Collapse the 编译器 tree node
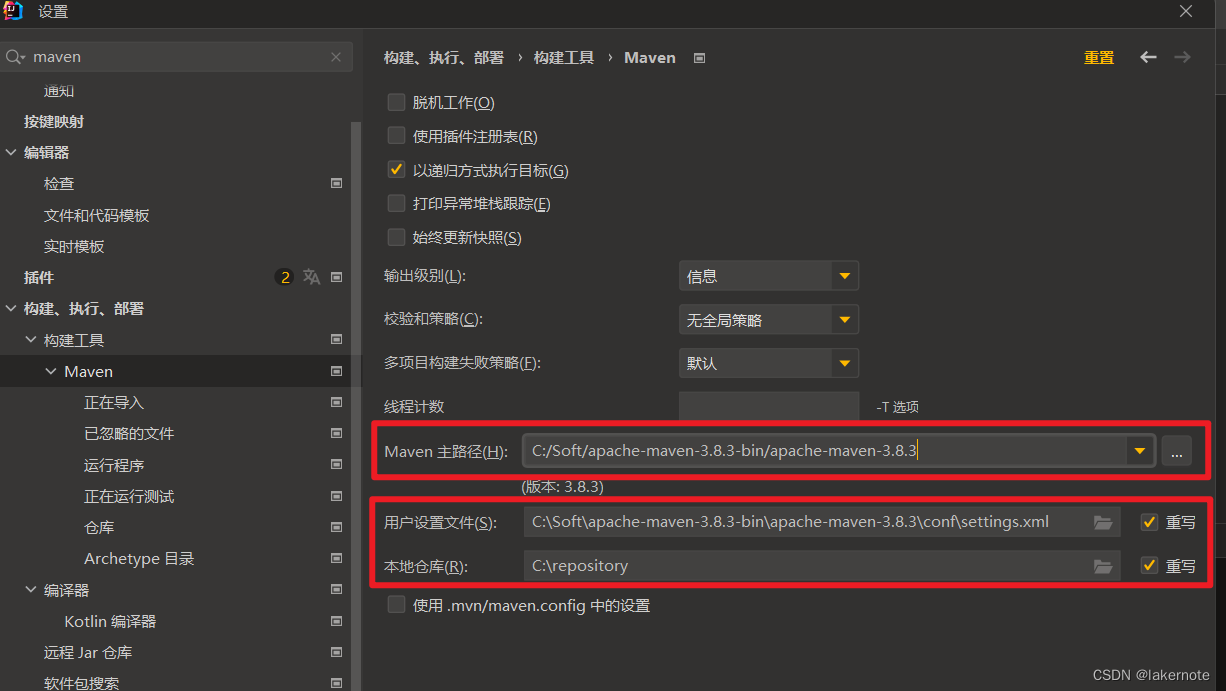 pyautogui.click(x=32, y=590)
